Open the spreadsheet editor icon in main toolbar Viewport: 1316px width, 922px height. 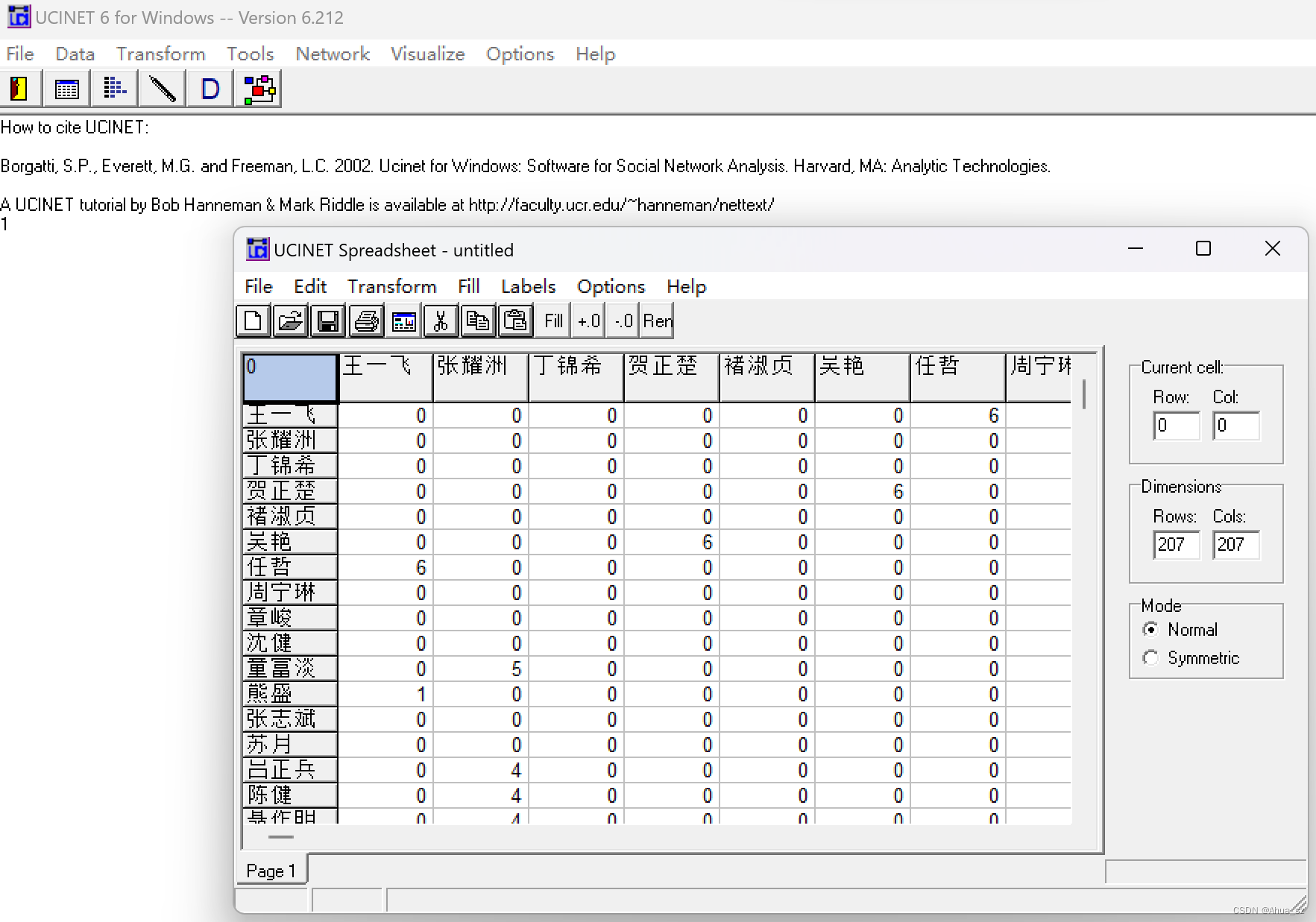(x=67, y=89)
